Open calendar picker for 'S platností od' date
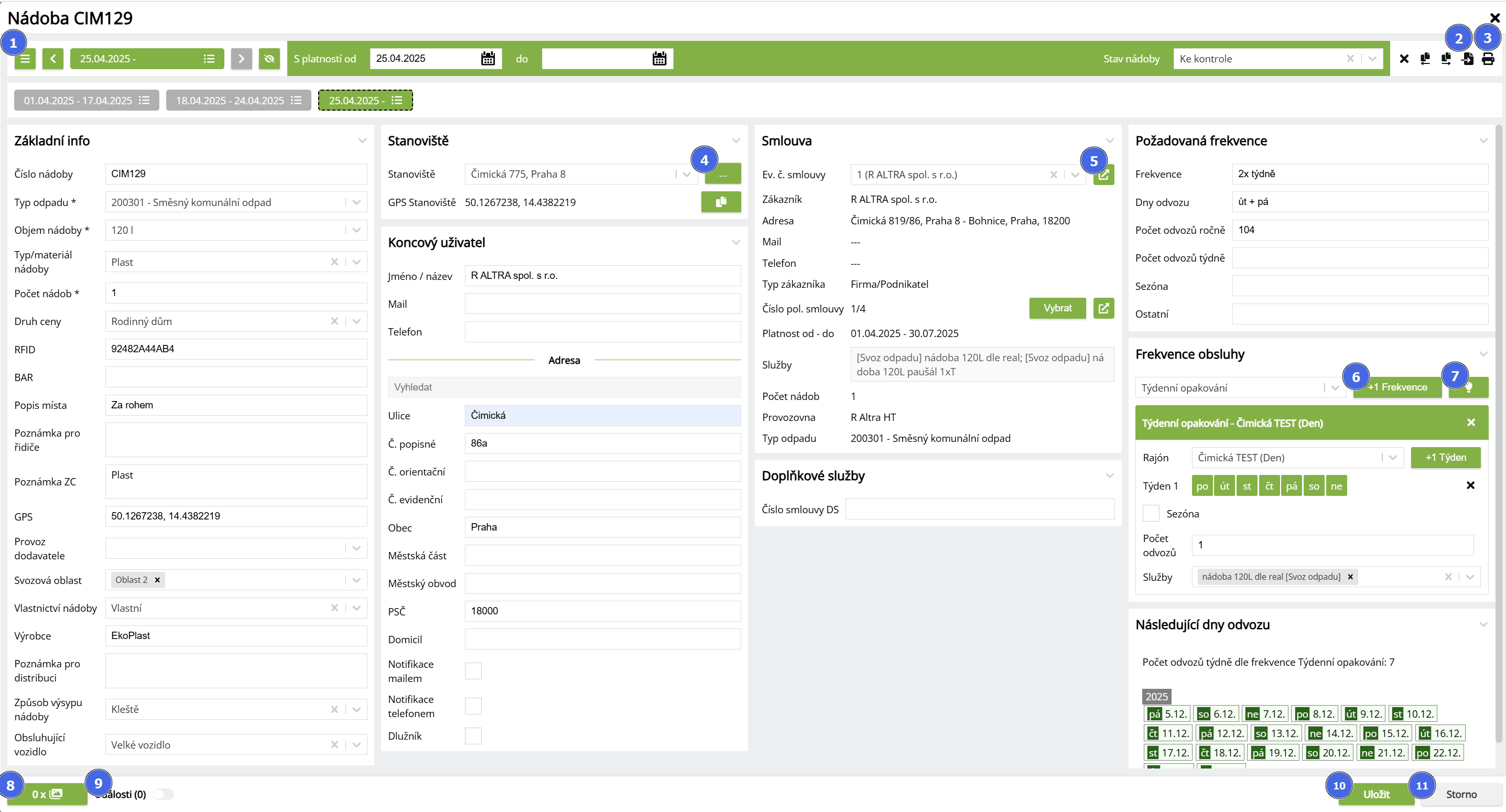 [487, 59]
